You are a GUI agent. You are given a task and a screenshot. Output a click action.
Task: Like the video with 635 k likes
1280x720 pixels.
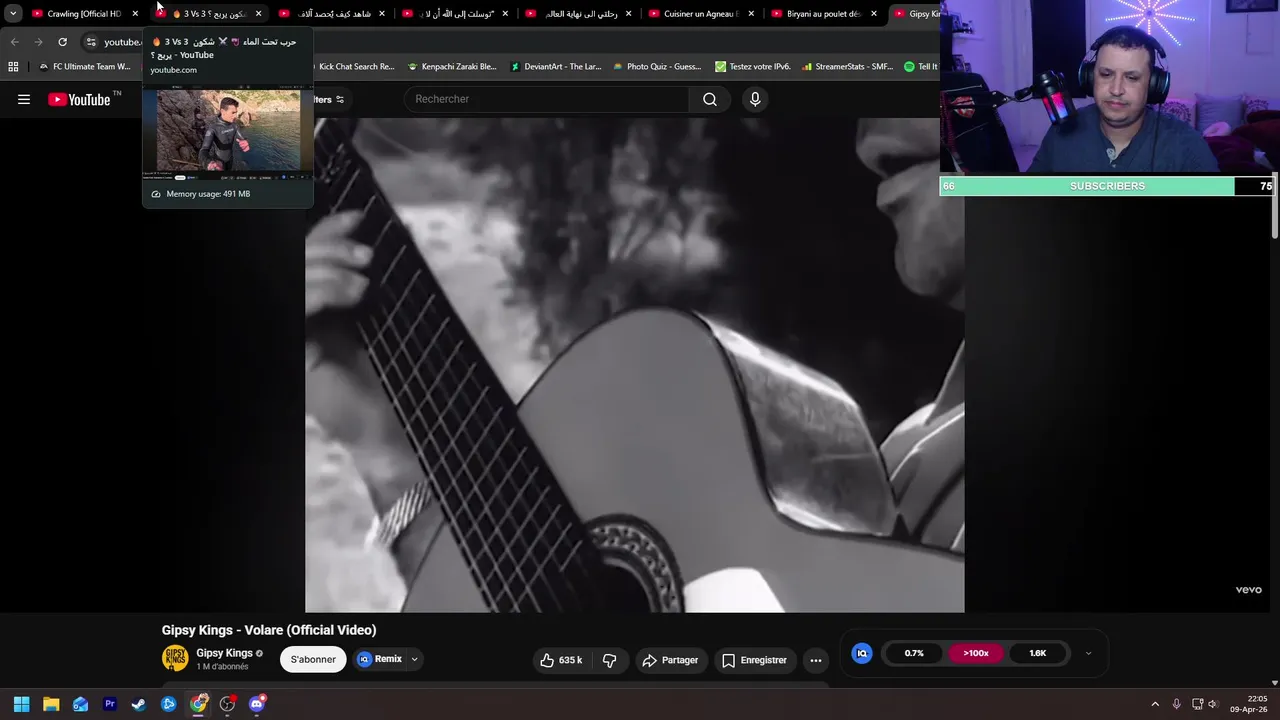pos(560,660)
